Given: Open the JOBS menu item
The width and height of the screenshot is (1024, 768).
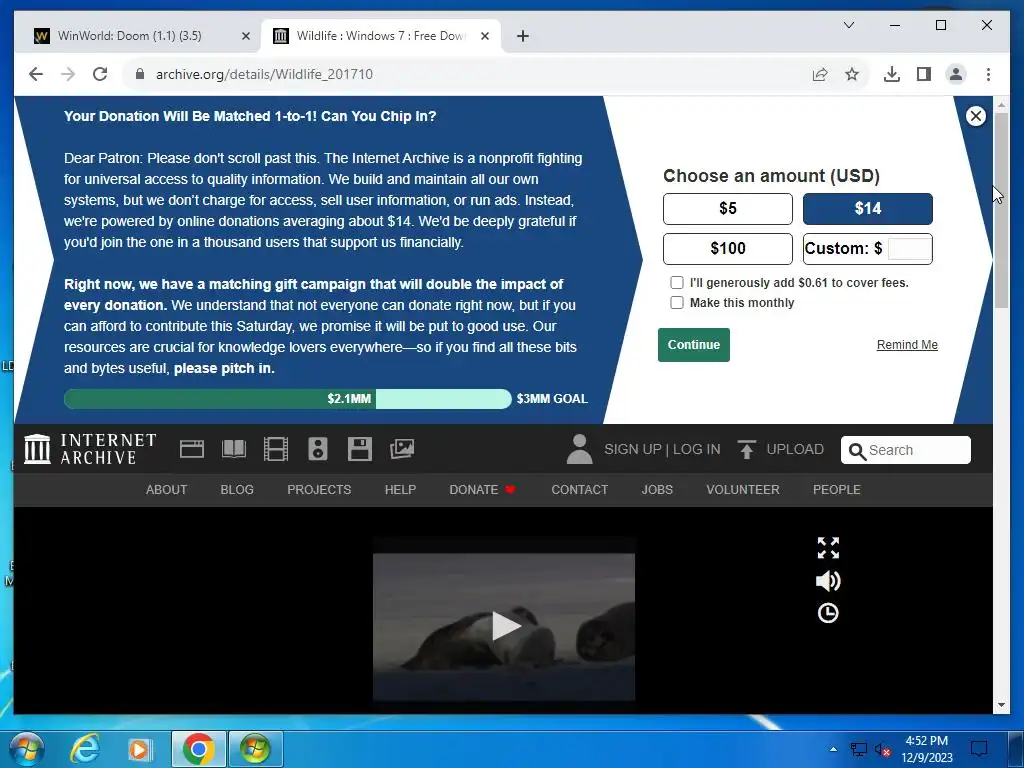Looking at the screenshot, I should click(657, 490).
